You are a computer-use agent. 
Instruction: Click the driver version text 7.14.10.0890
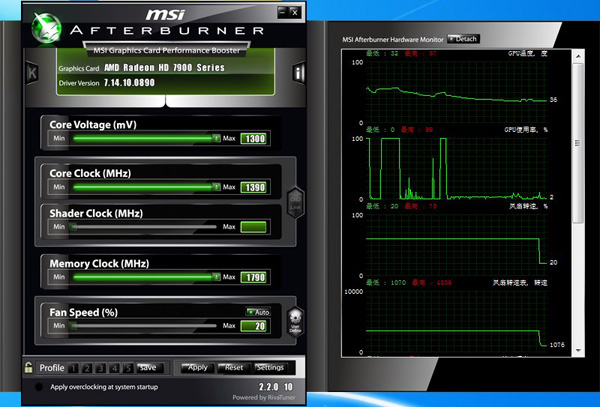coord(129,83)
